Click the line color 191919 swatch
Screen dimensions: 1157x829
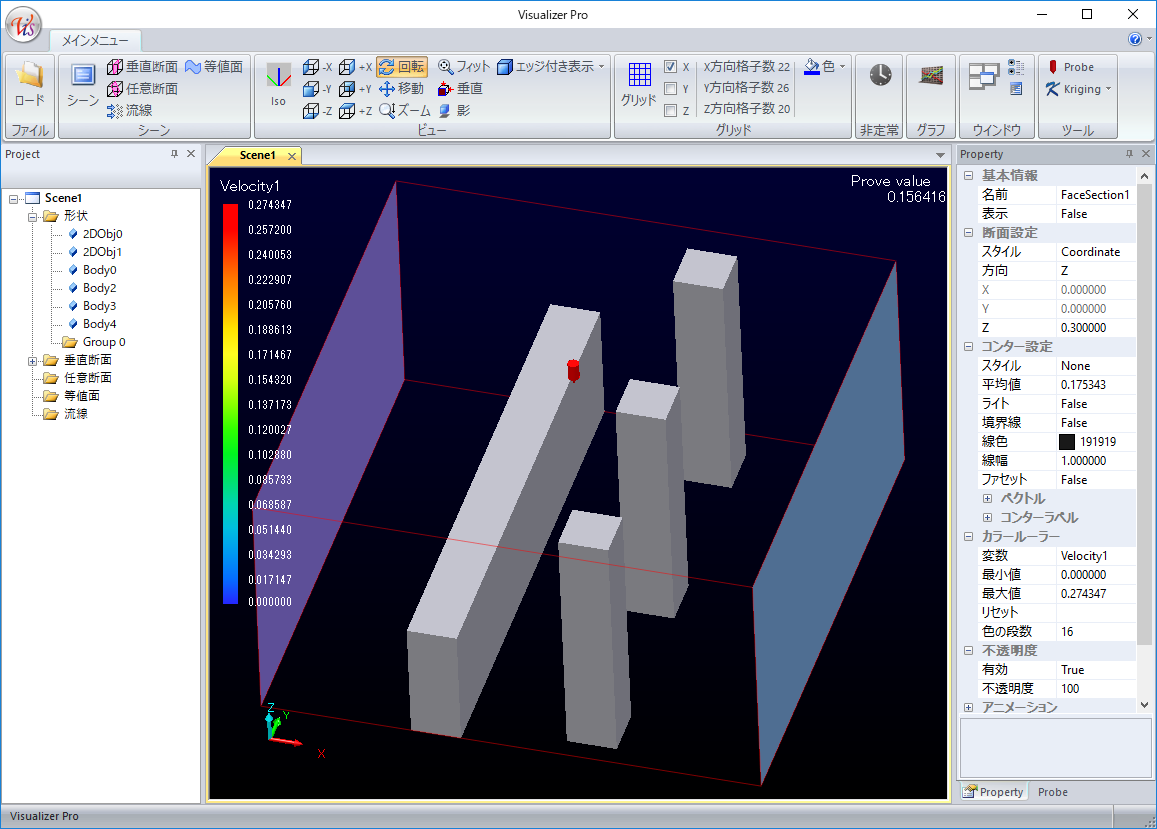(1067, 442)
